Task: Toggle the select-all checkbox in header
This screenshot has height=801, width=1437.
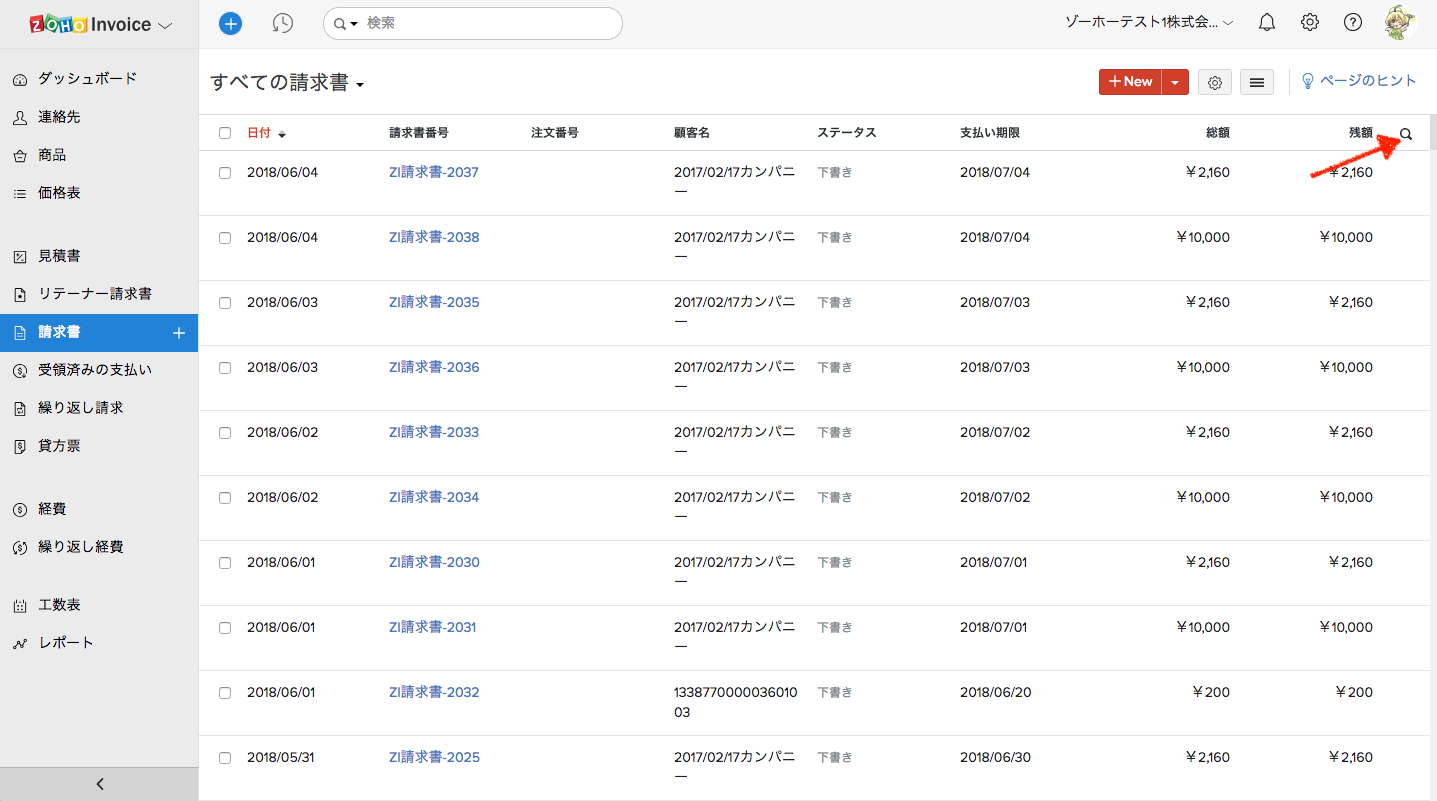Action: click(225, 133)
